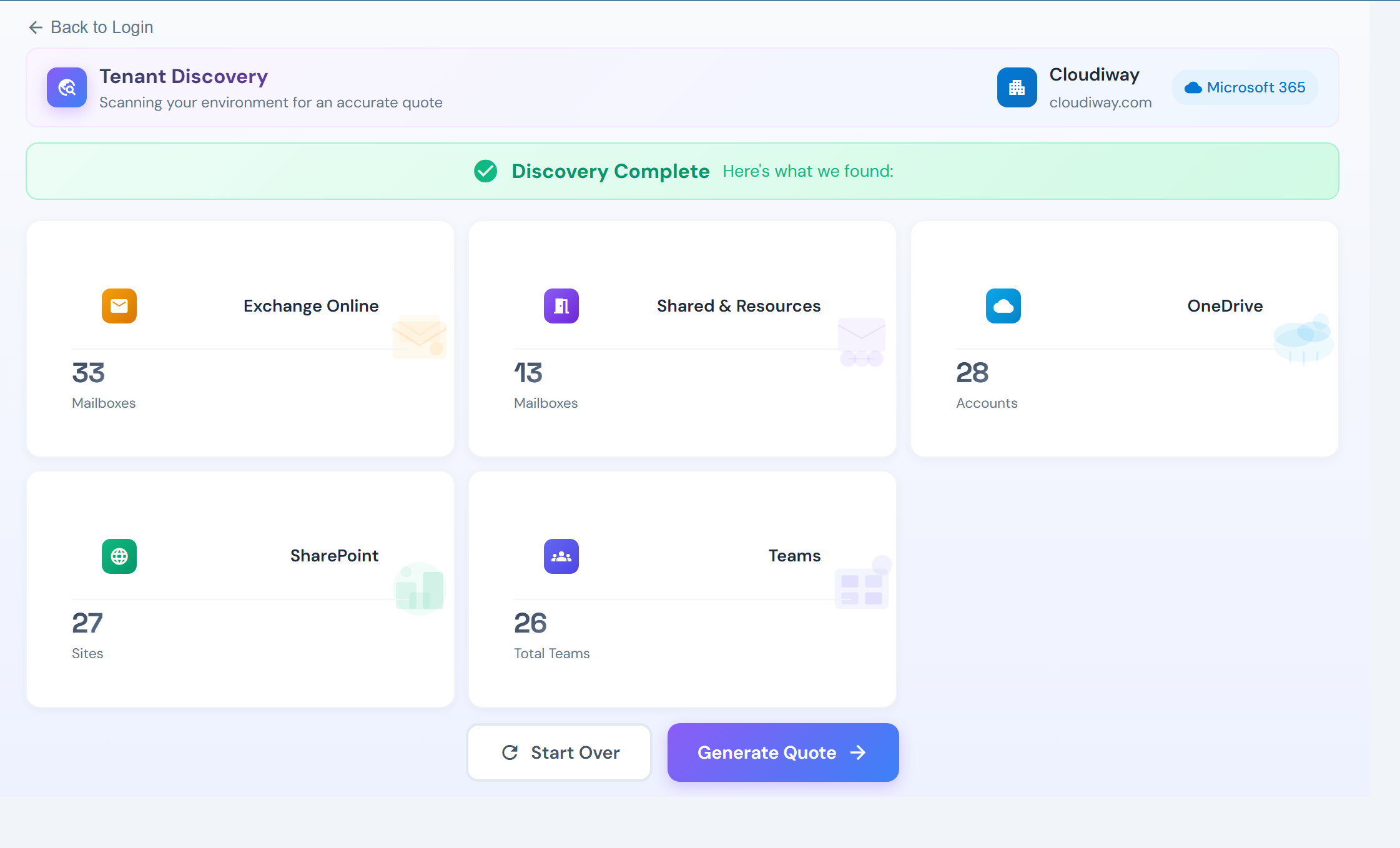Select the Teams card title
The width and height of the screenshot is (1400, 848).
point(794,556)
